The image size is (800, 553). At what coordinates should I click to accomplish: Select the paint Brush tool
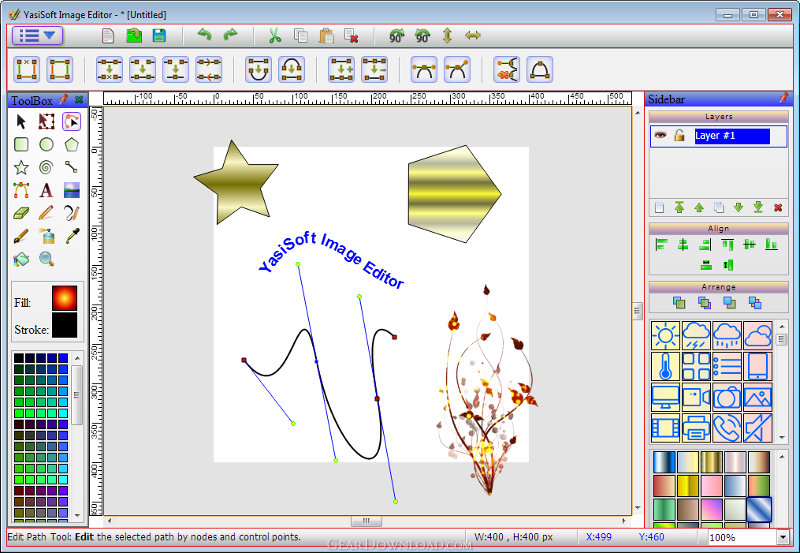click(x=21, y=236)
